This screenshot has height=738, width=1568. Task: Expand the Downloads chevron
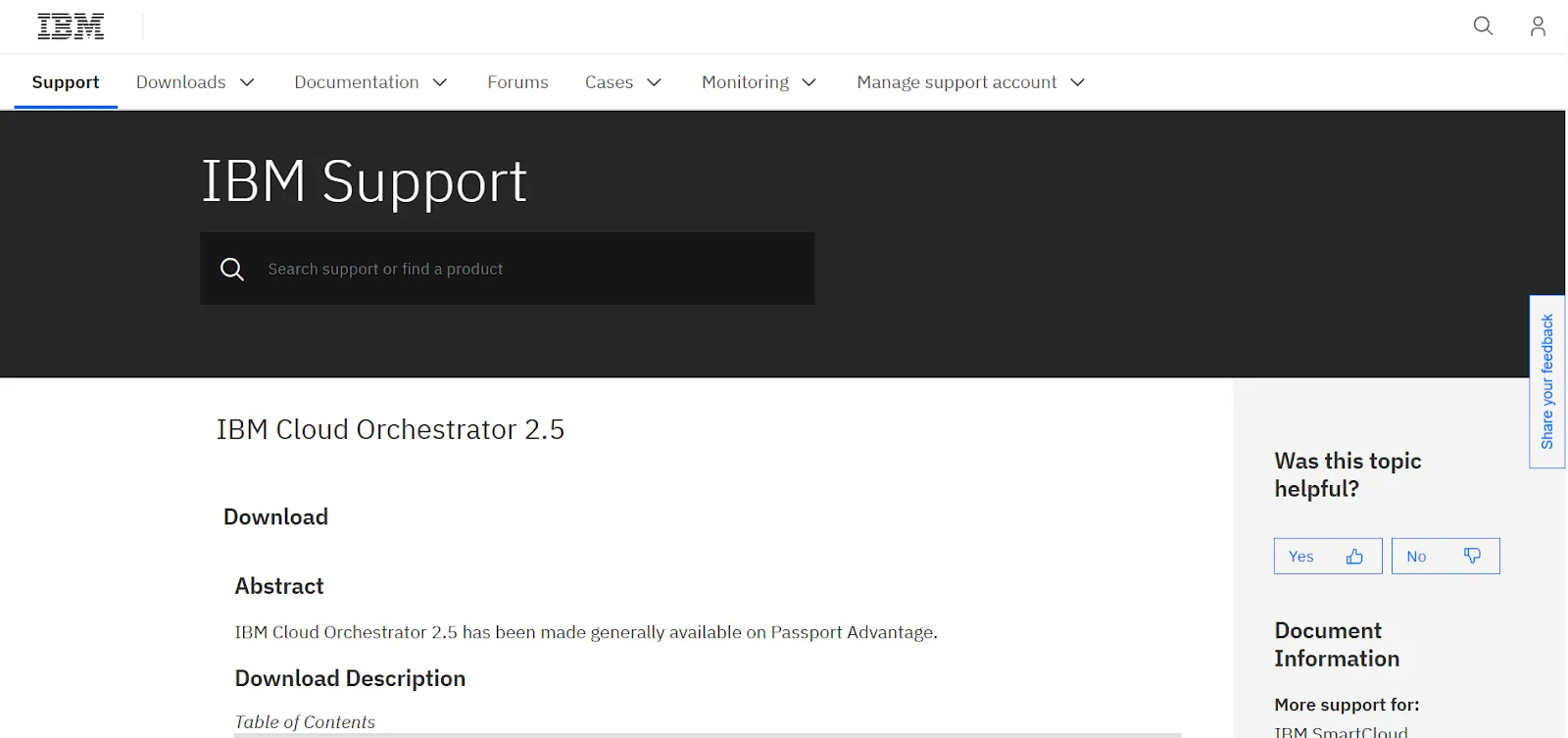point(247,82)
